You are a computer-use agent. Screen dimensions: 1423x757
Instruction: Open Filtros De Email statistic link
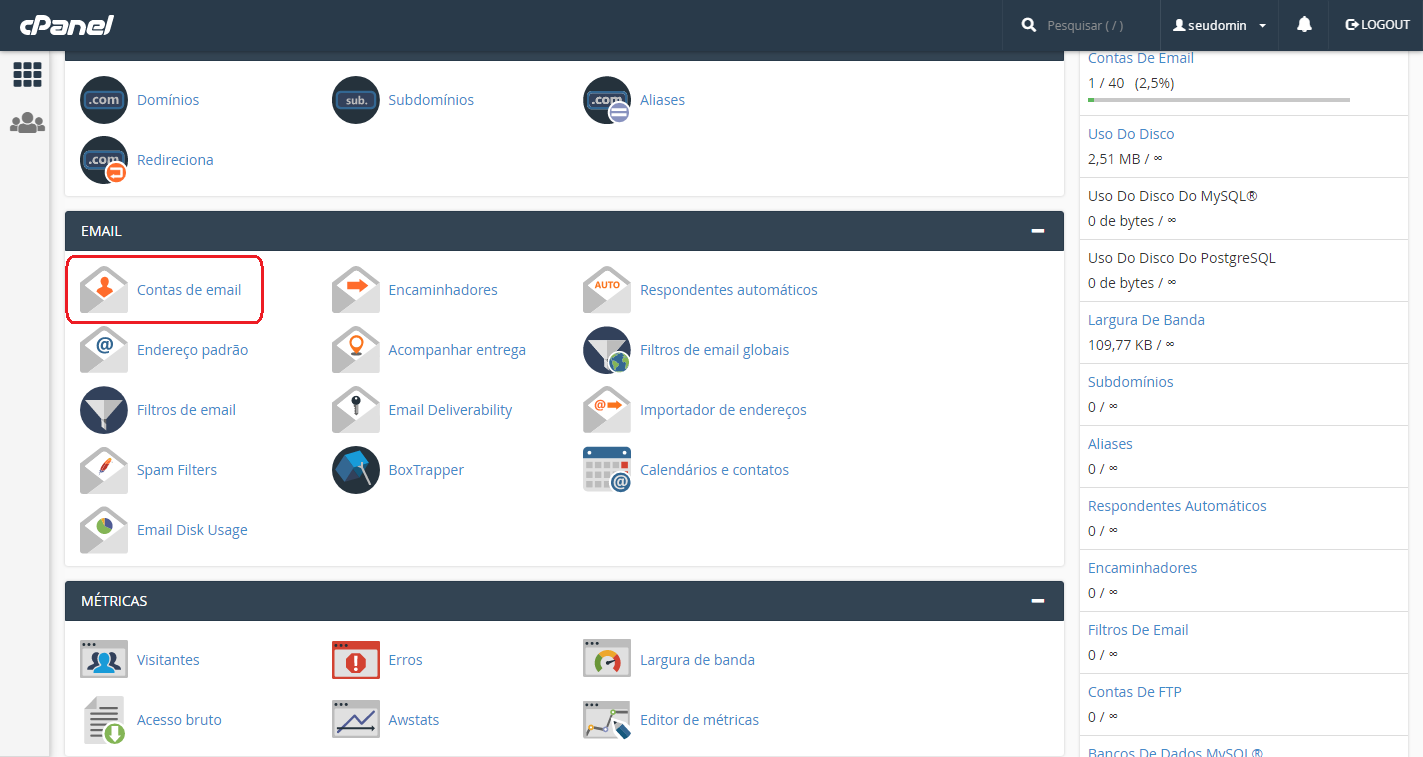pos(1138,630)
